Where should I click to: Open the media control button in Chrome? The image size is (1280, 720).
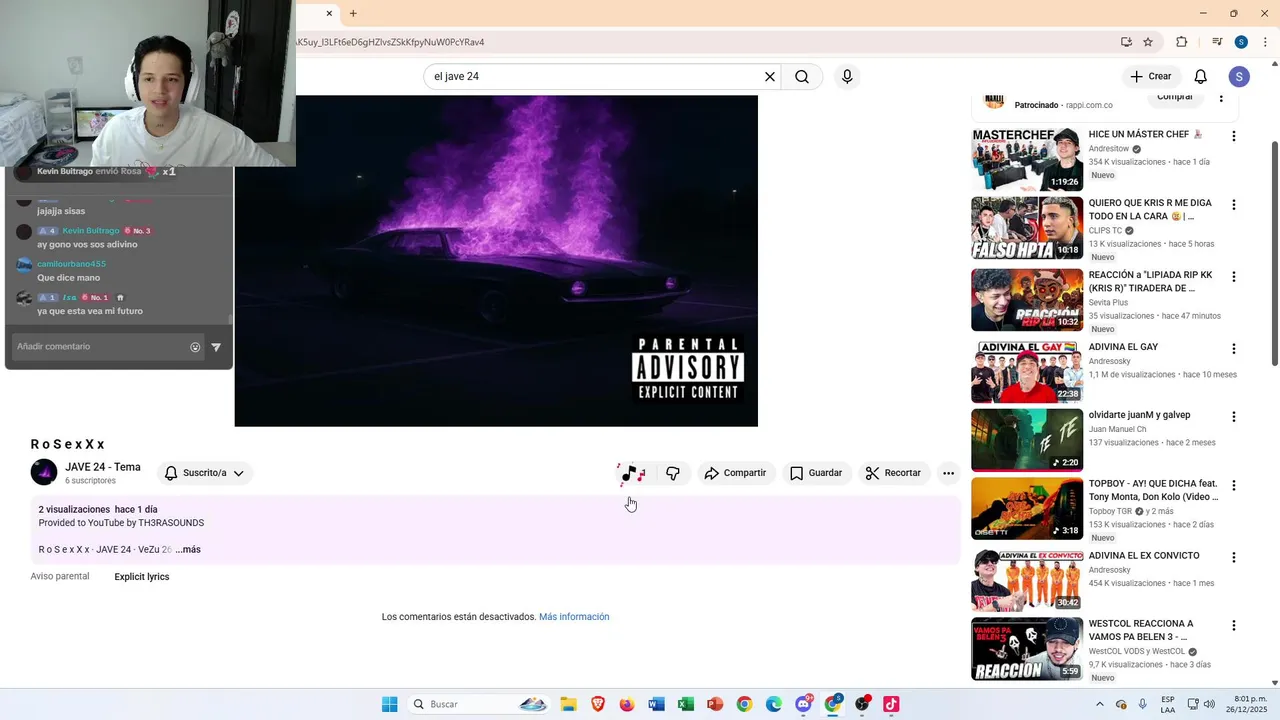tap(1217, 42)
